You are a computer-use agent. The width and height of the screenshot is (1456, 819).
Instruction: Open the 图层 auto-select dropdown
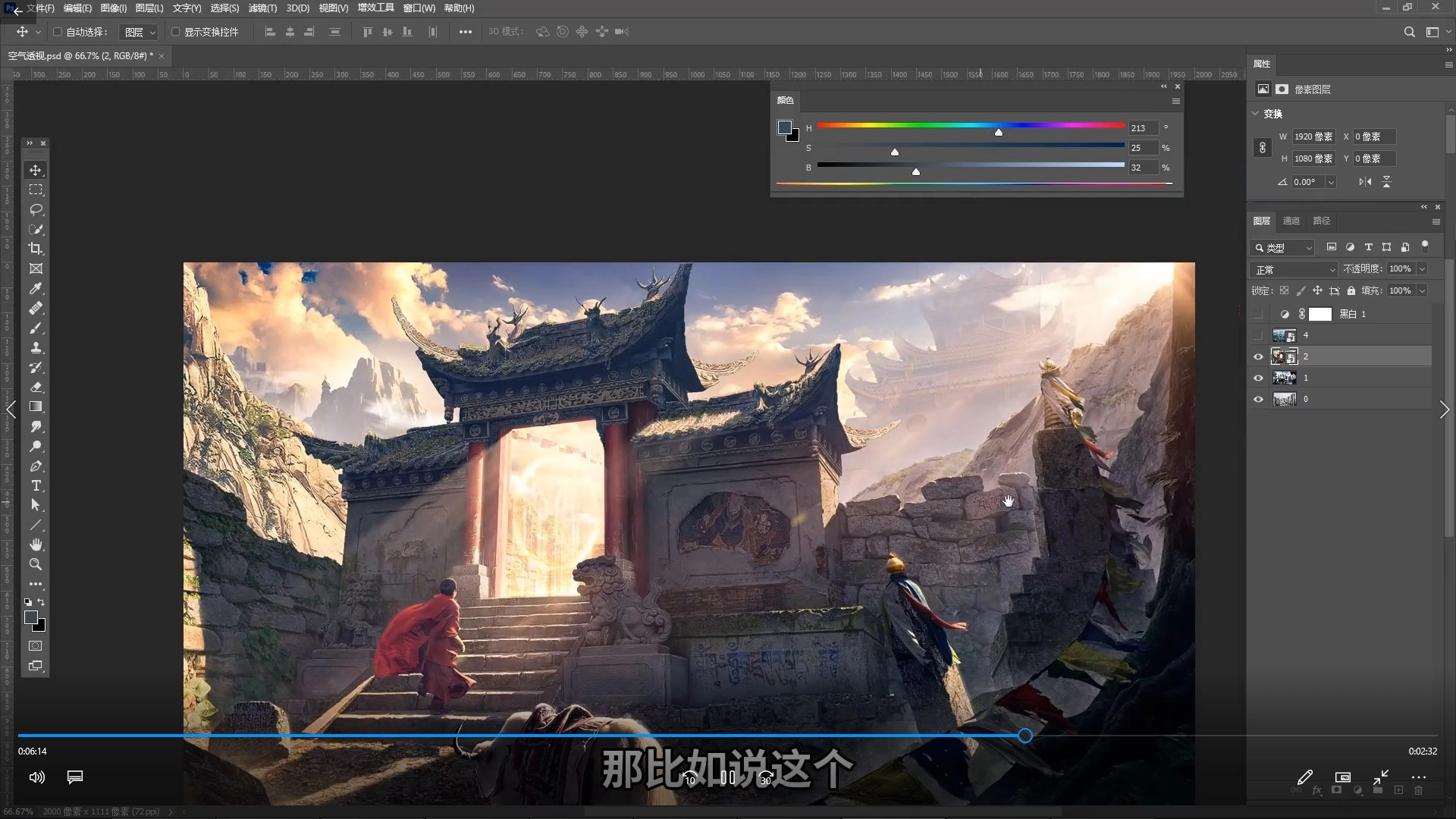140,32
